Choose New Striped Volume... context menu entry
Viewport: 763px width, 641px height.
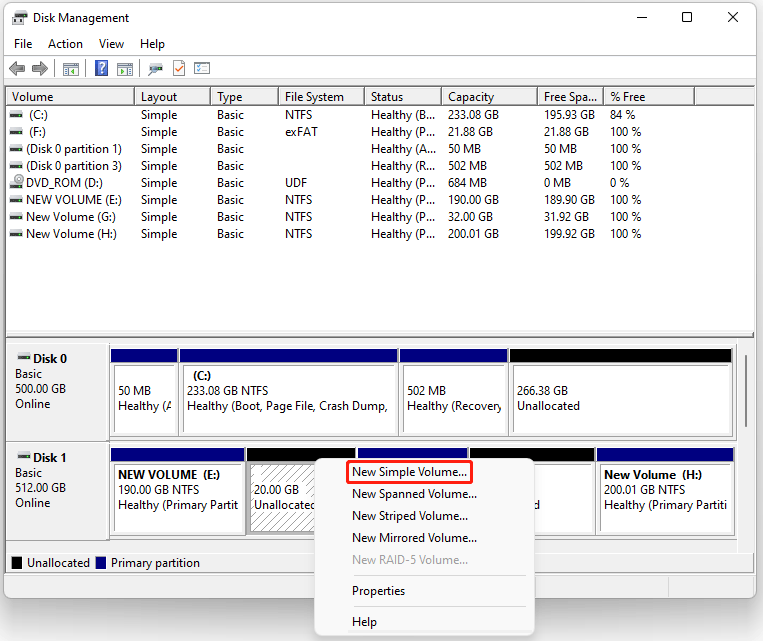point(410,516)
